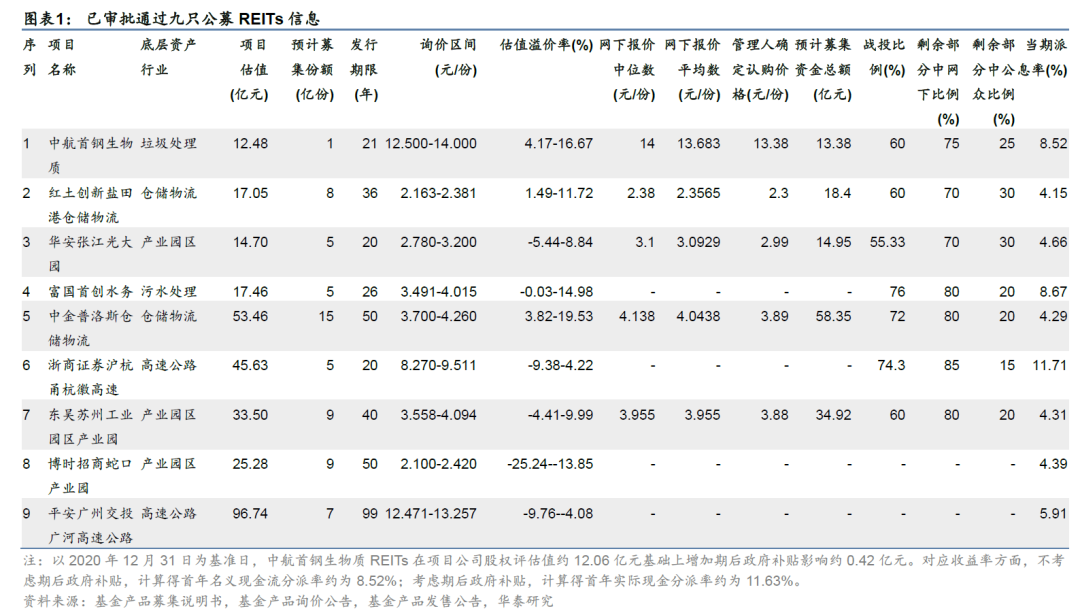Click the valuation cell '25.28'
This screenshot has width=1080, height=613.
click(x=251, y=464)
